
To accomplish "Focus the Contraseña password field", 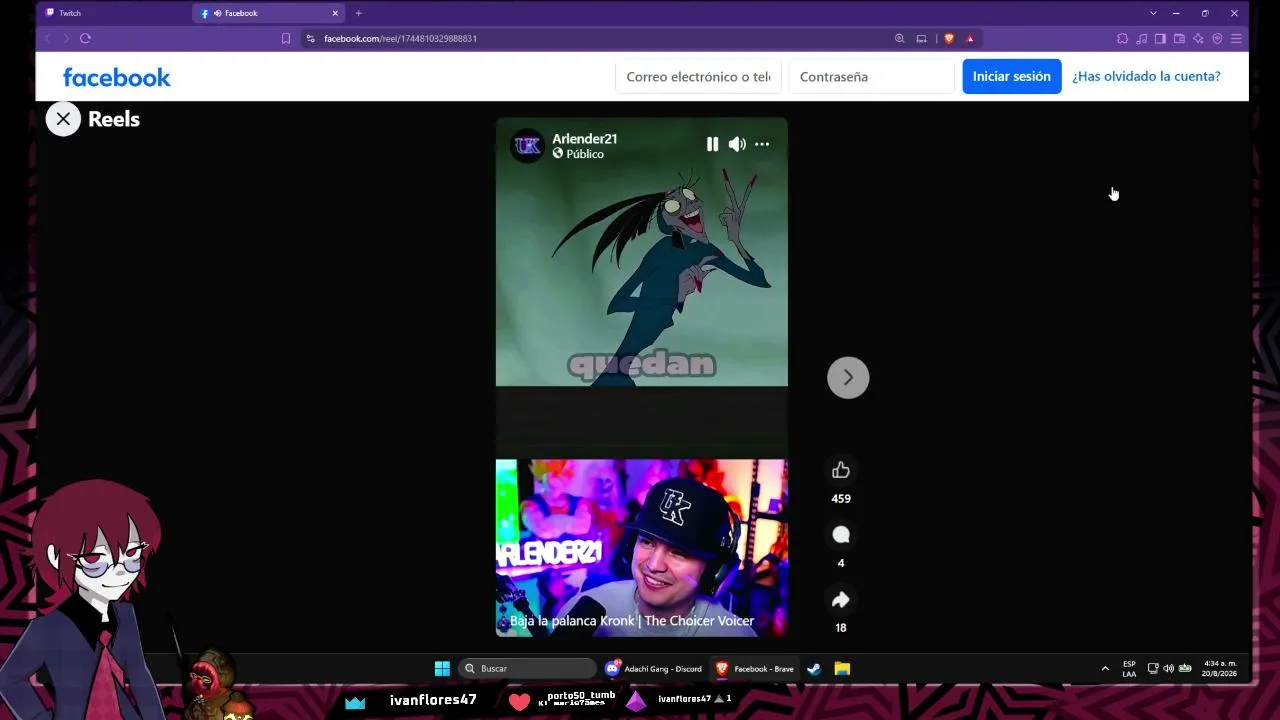I will (871, 77).
